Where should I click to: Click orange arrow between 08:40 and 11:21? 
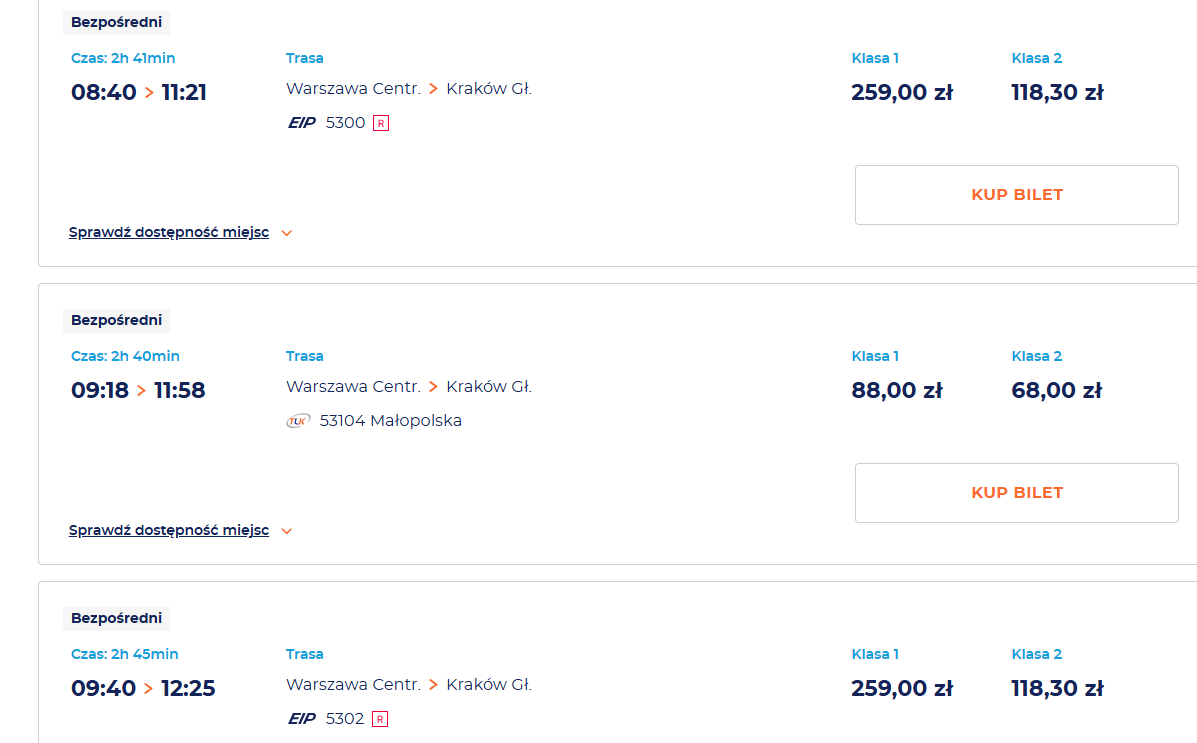tap(149, 93)
